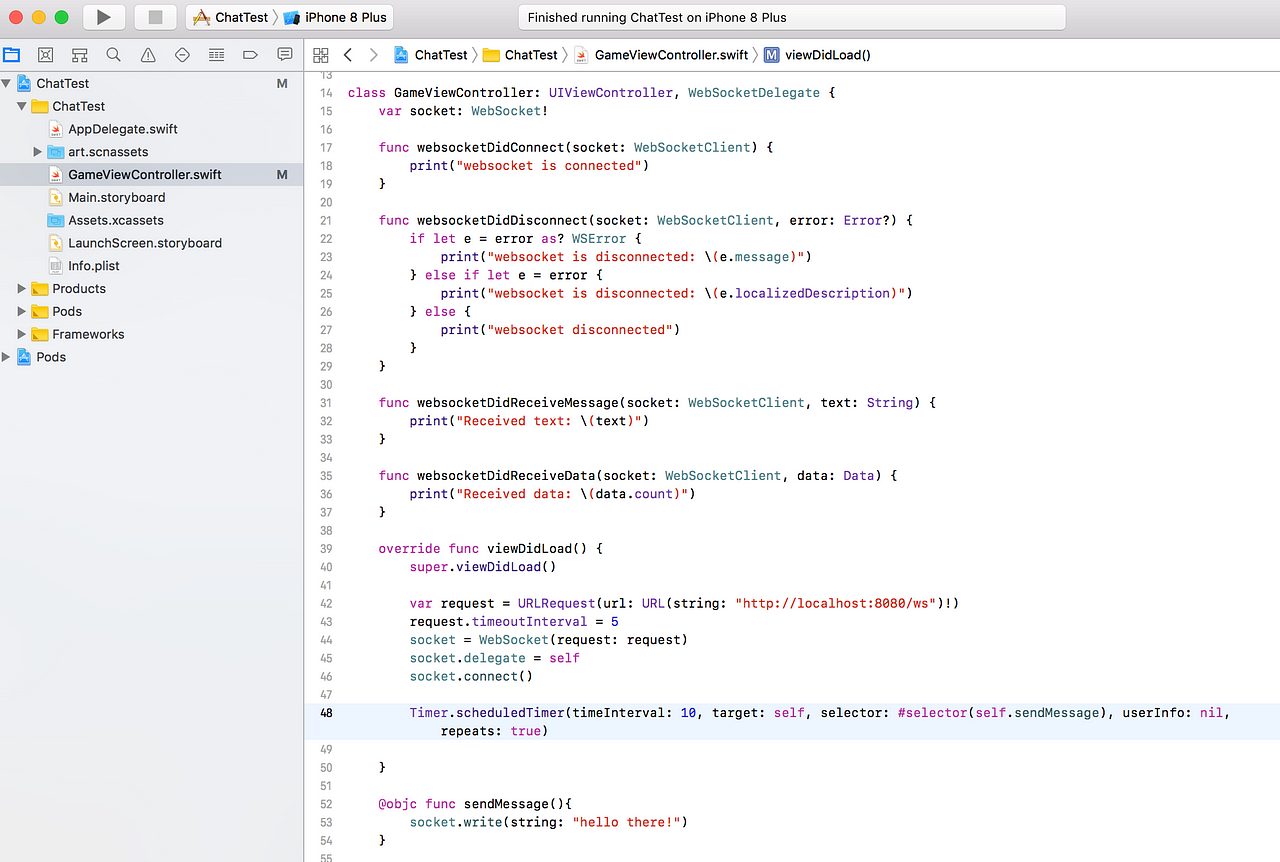Select the Products folder row

(x=151, y=289)
